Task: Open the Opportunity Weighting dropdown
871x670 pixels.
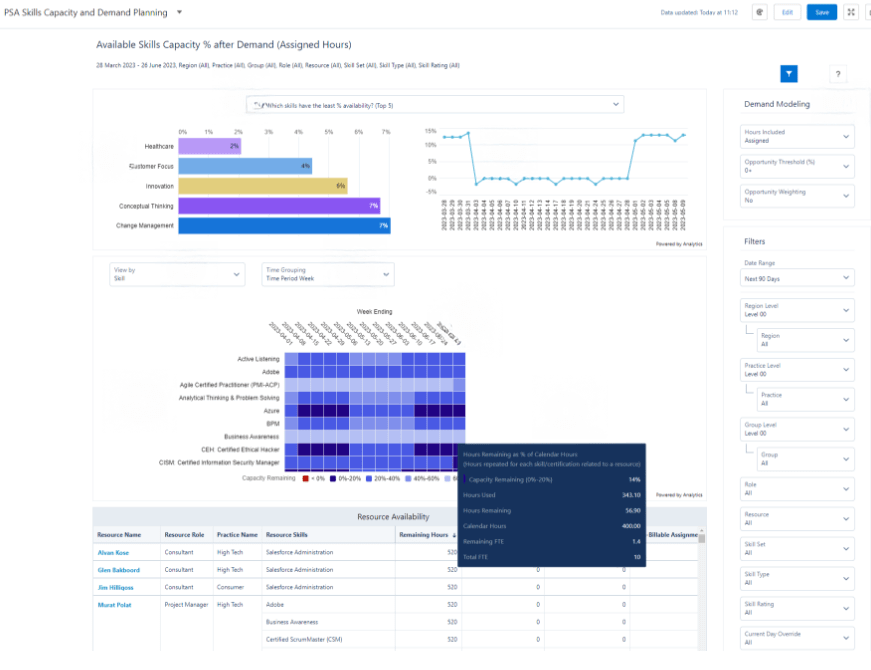Action: 797,196
